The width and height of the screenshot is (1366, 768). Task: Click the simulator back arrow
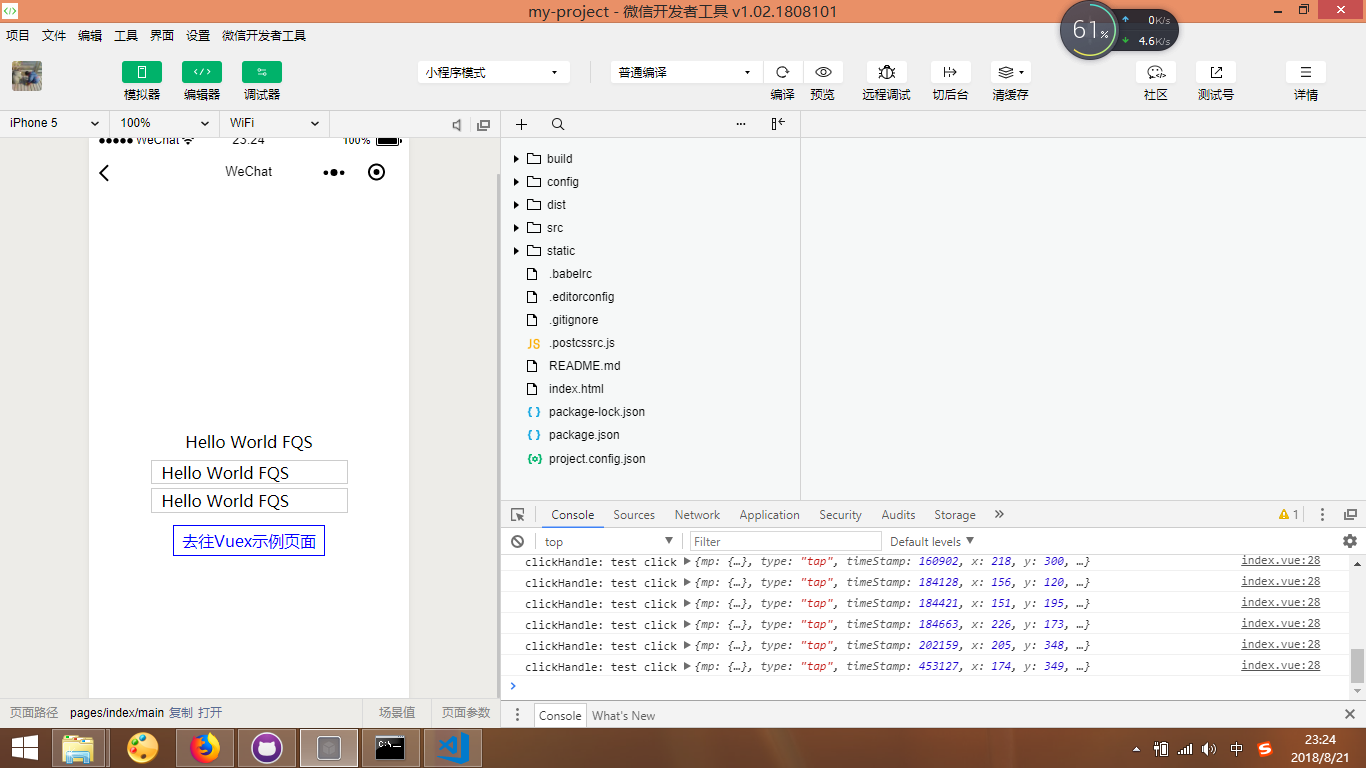pos(104,172)
